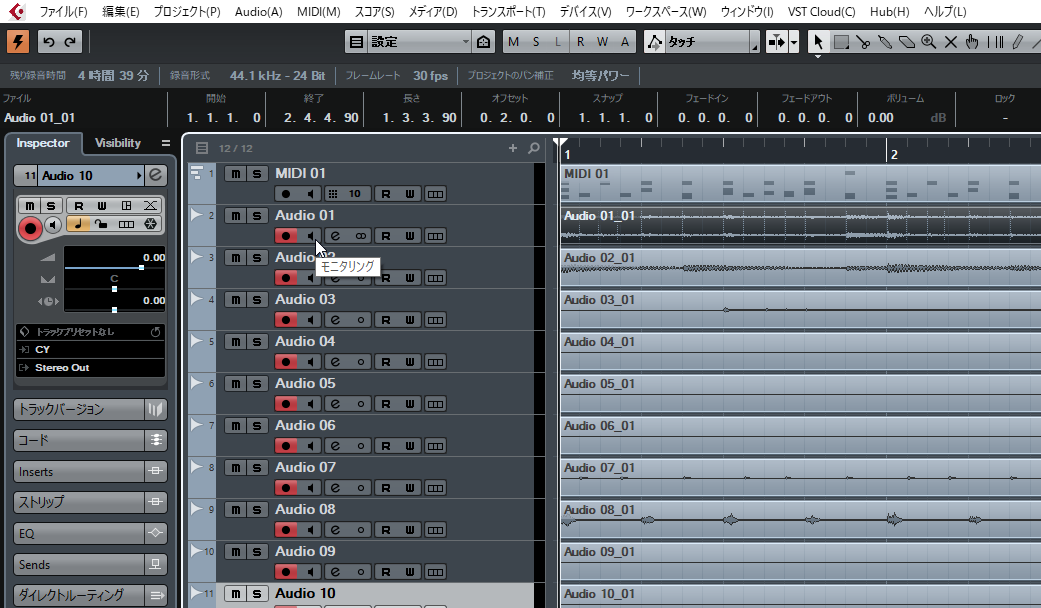Click the Undo arrow in the toolbar
1041x608 pixels.
(48, 42)
